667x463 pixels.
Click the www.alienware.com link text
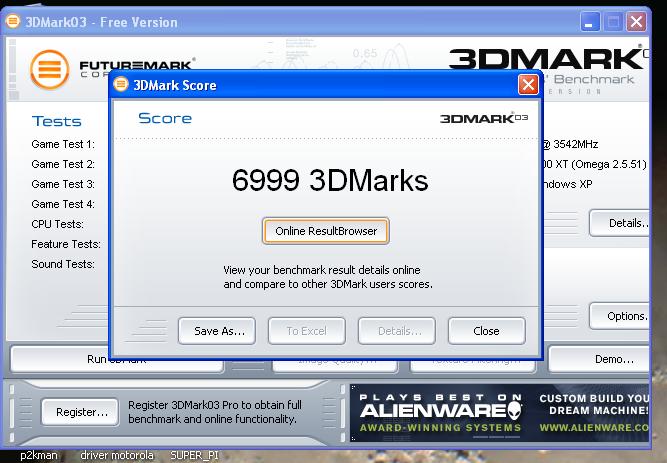594,428
